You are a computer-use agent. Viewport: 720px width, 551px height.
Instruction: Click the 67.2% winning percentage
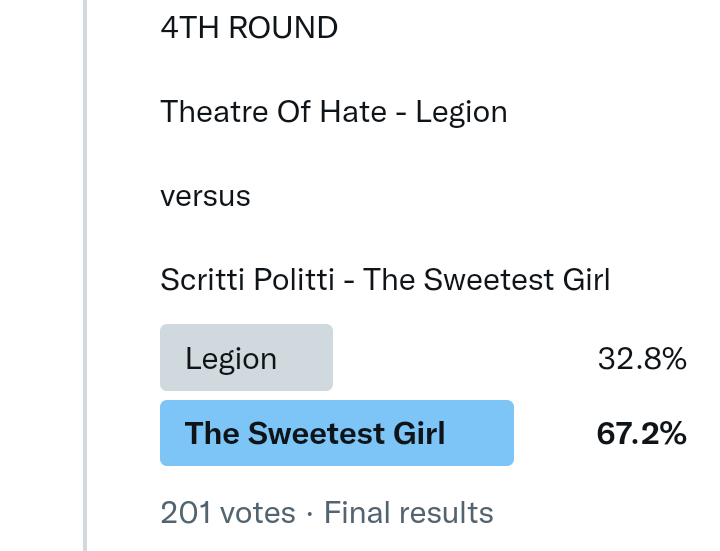pyautogui.click(x=641, y=433)
